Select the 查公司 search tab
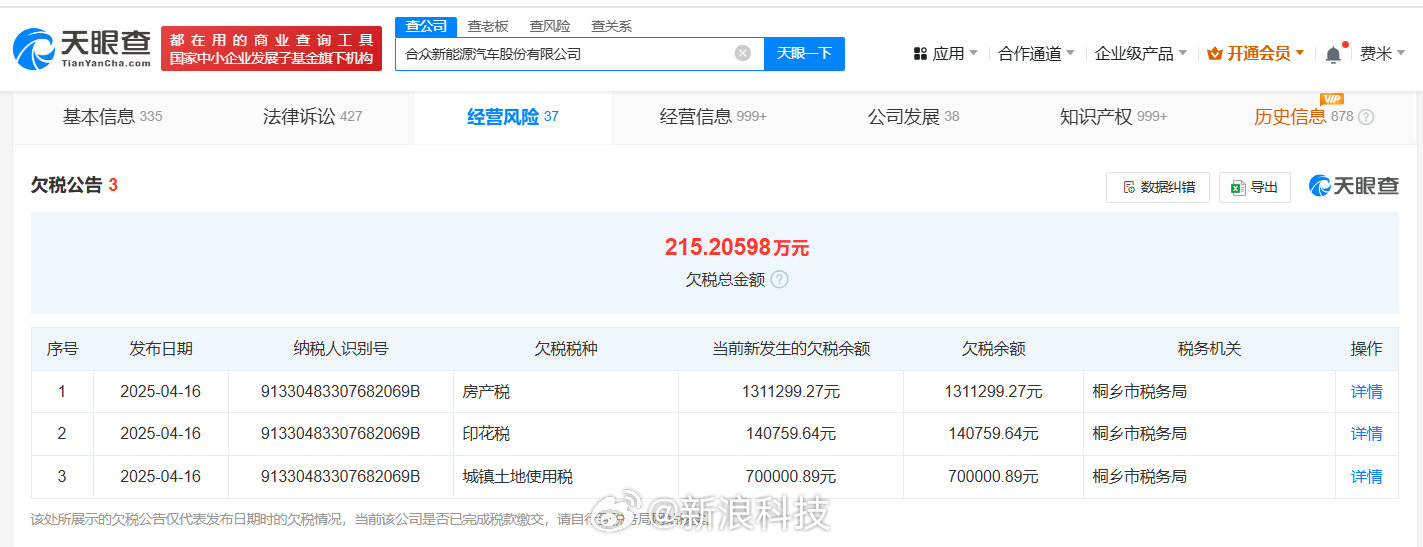Viewport: 1423px width, 547px height. click(426, 26)
